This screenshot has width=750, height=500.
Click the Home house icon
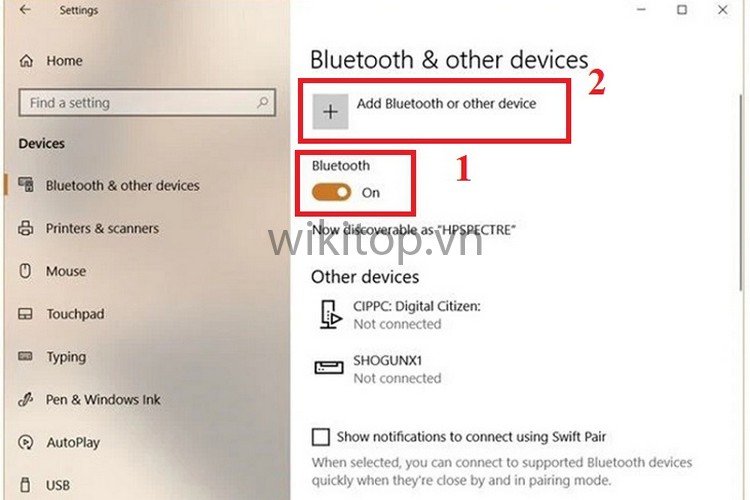coord(26,61)
